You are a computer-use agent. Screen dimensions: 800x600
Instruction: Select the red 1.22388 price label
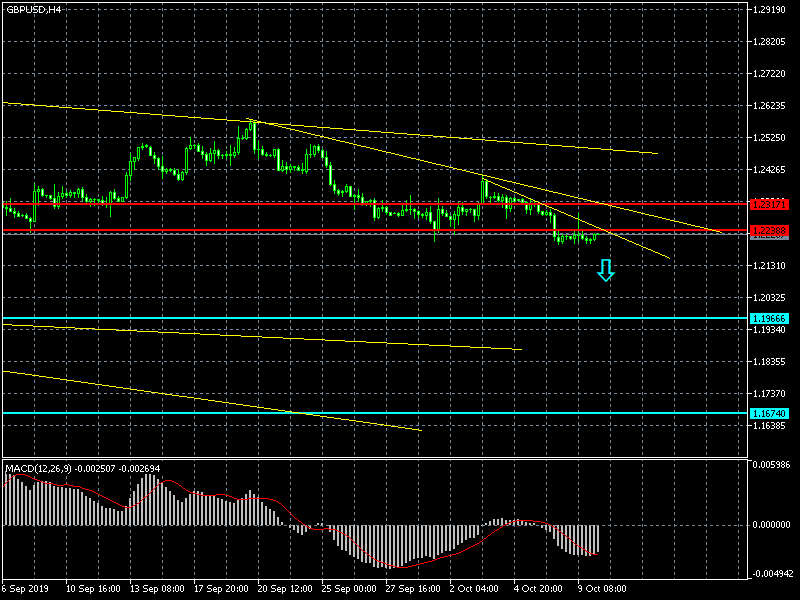(x=769, y=231)
